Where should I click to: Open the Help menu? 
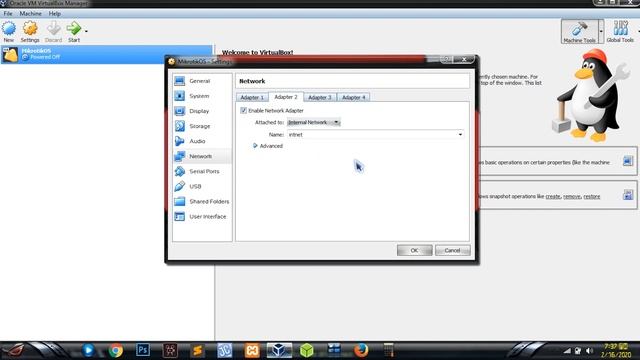click(55, 13)
